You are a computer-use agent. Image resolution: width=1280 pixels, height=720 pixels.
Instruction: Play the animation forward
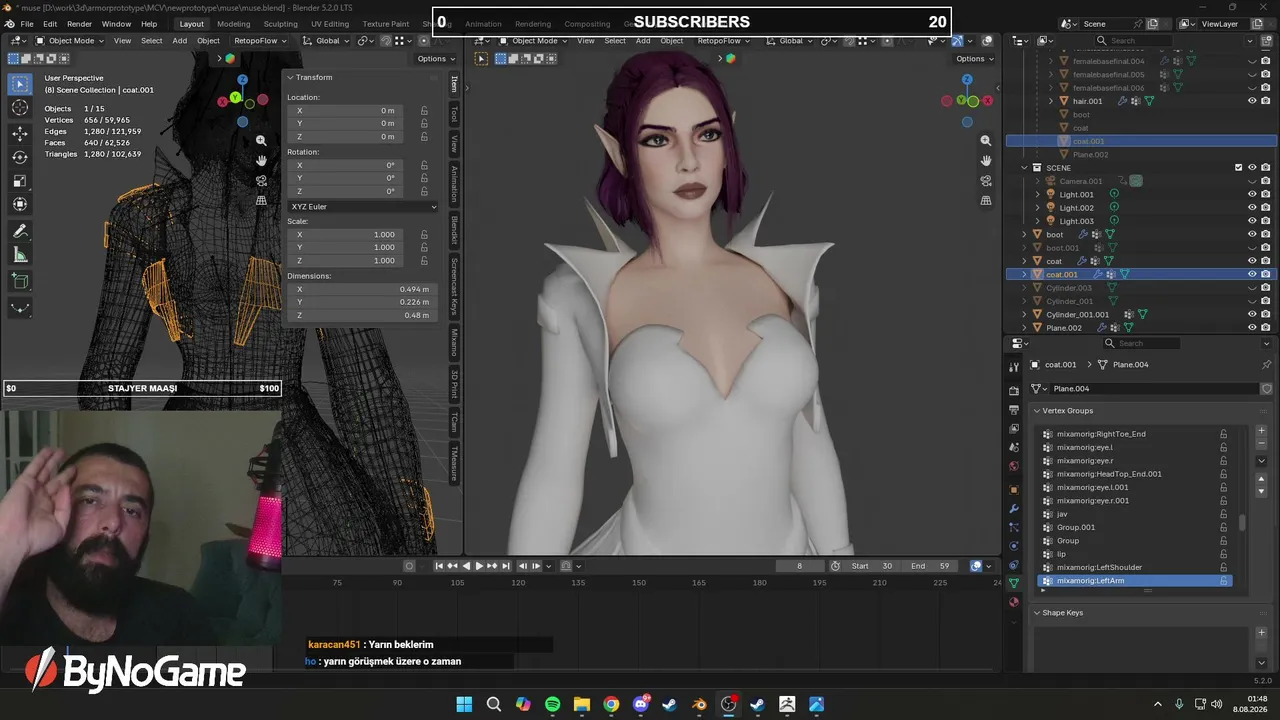click(x=479, y=566)
